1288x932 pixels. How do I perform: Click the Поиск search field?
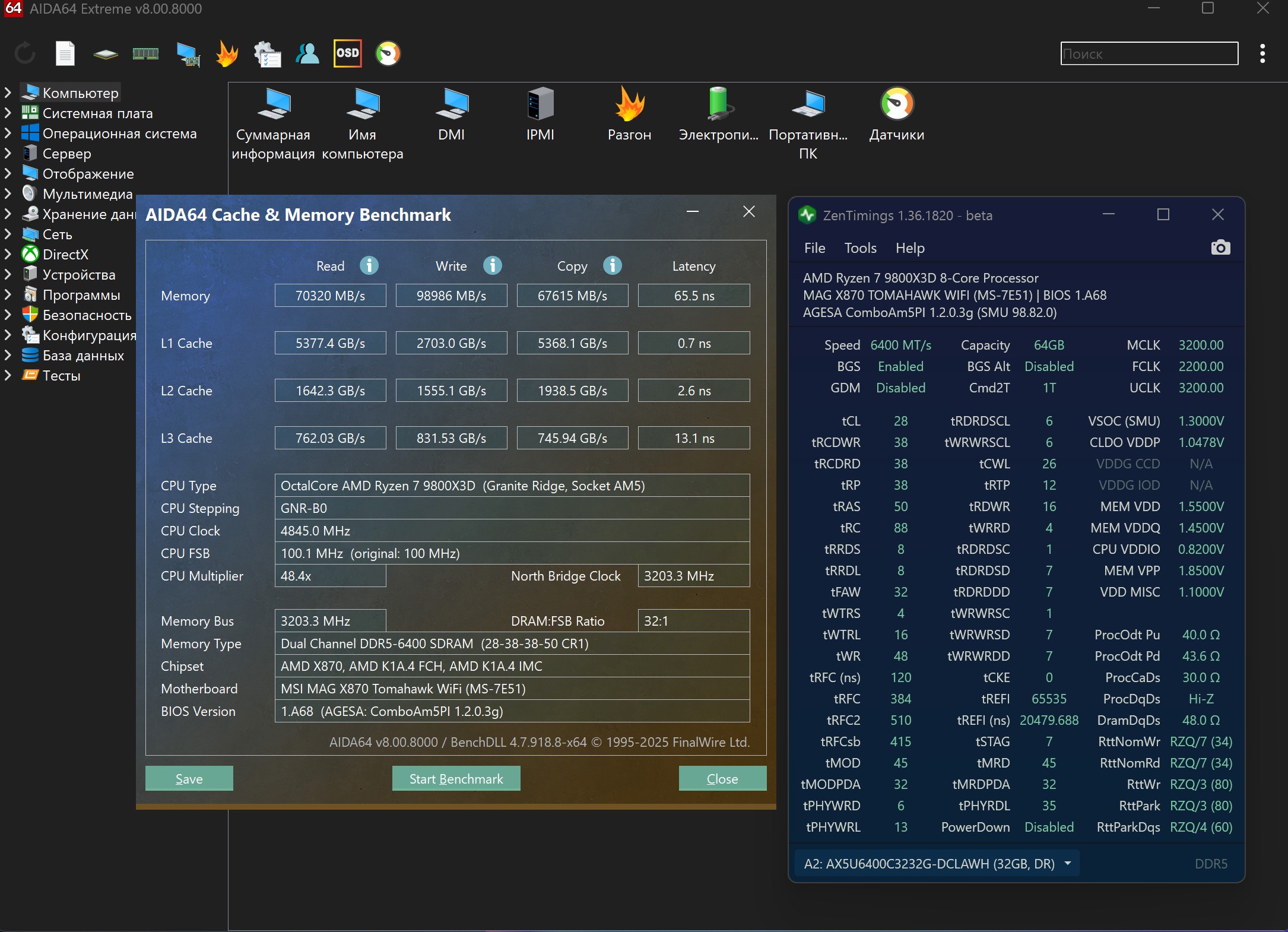[1149, 53]
